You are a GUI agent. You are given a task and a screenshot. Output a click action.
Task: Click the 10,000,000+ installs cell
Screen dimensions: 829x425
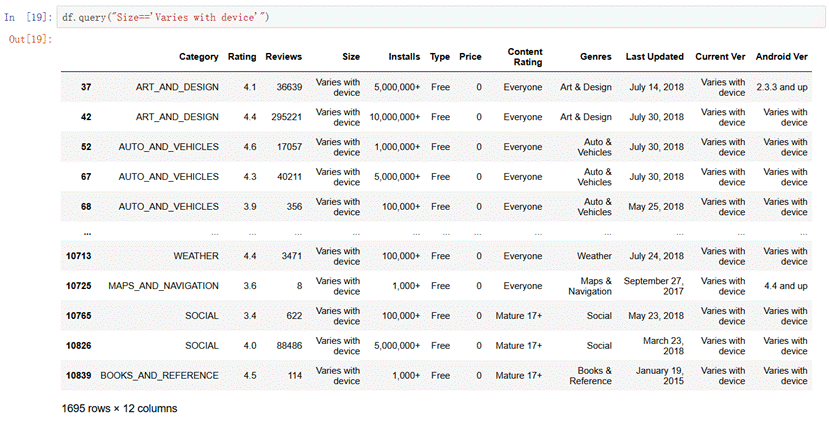click(395, 117)
